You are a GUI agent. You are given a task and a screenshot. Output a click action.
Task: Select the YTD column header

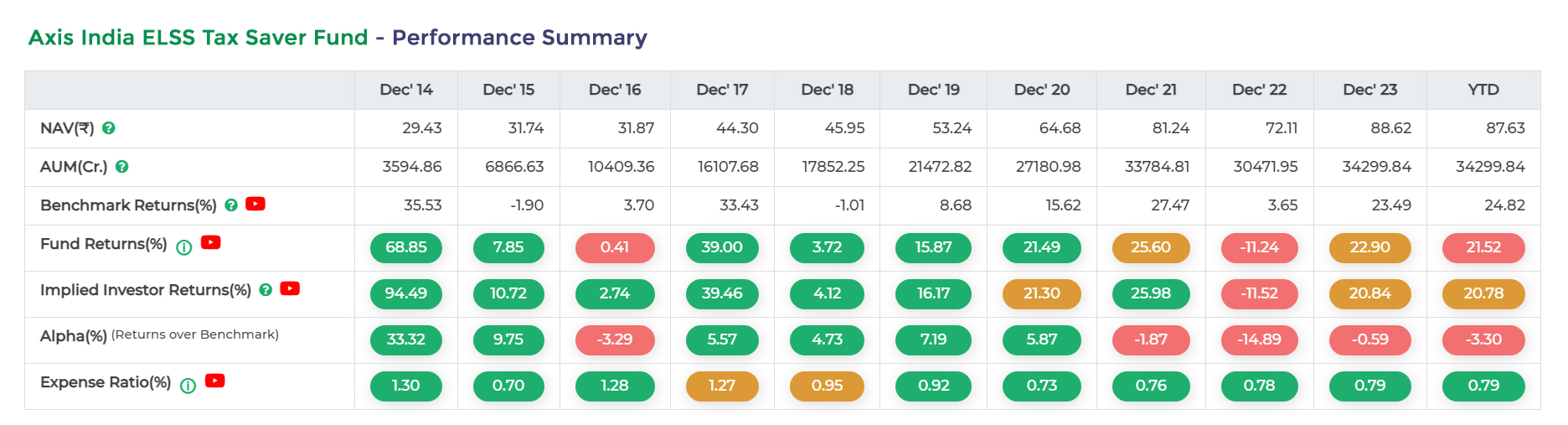tap(1483, 90)
